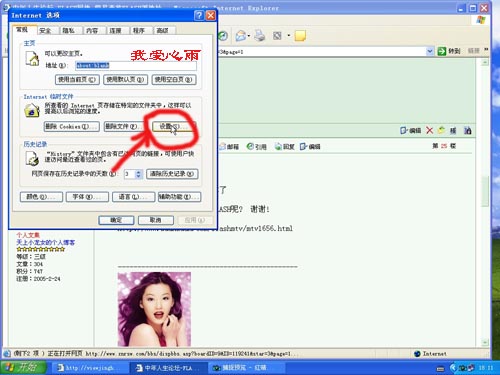500x375 pixels.
Task: Click the green 转到 Go arrow icon
Action: (x=442, y=51)
